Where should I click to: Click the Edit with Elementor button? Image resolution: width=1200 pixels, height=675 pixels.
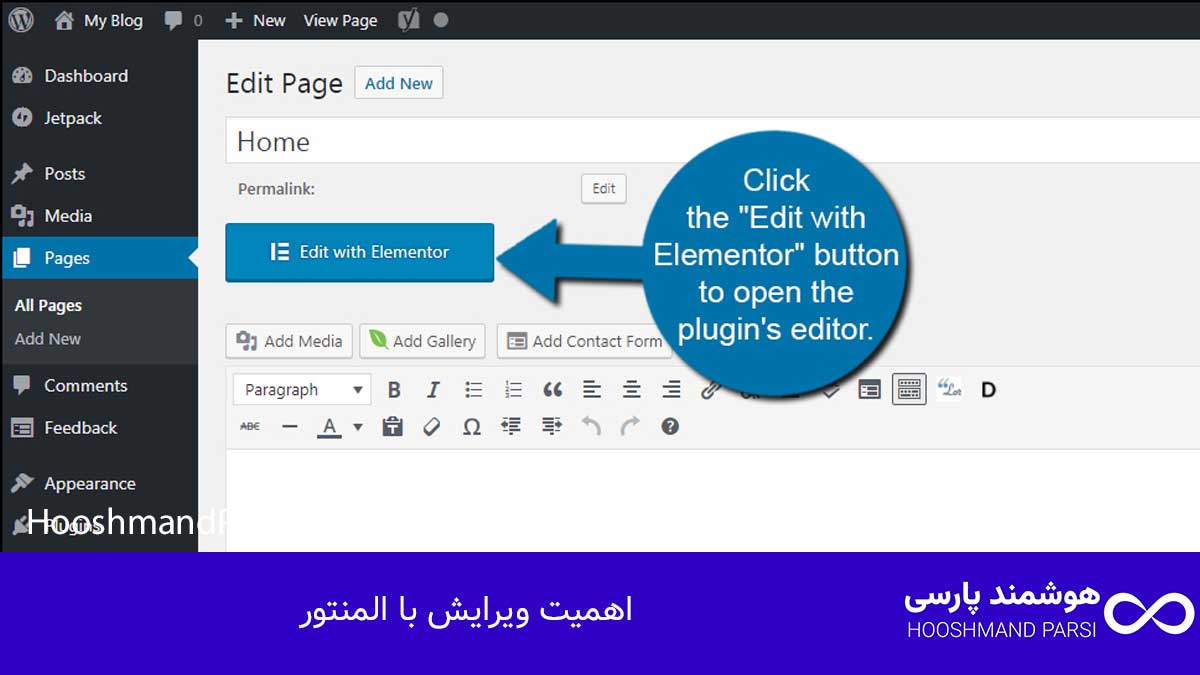(x=360, y=252)
